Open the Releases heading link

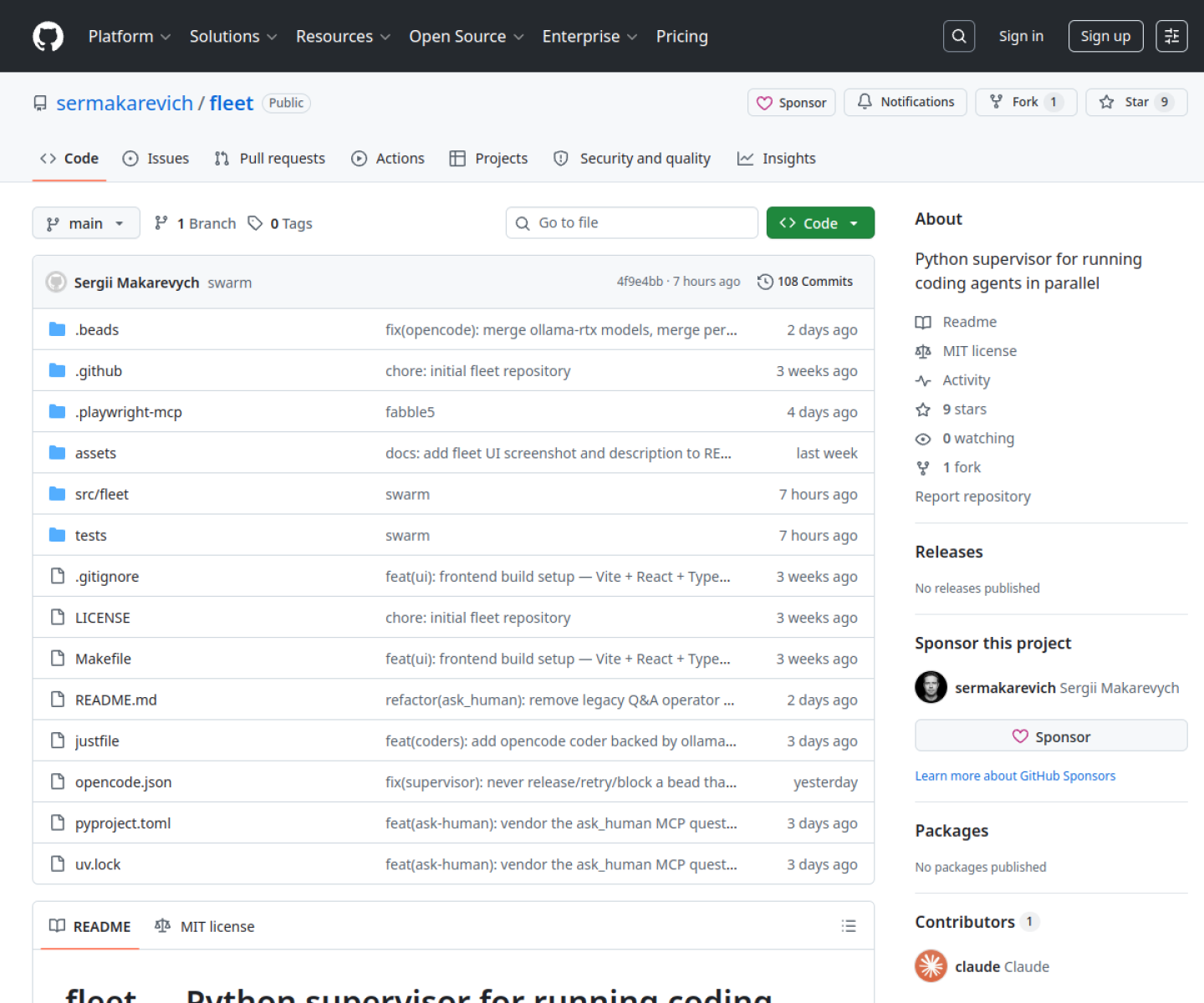point(949,552)
